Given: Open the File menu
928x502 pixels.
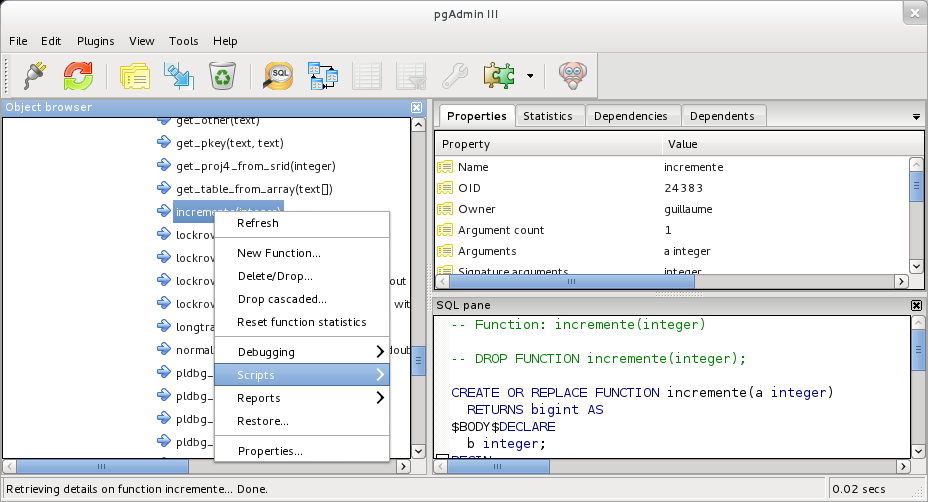Looking at the screenshot, I should 18,41.
